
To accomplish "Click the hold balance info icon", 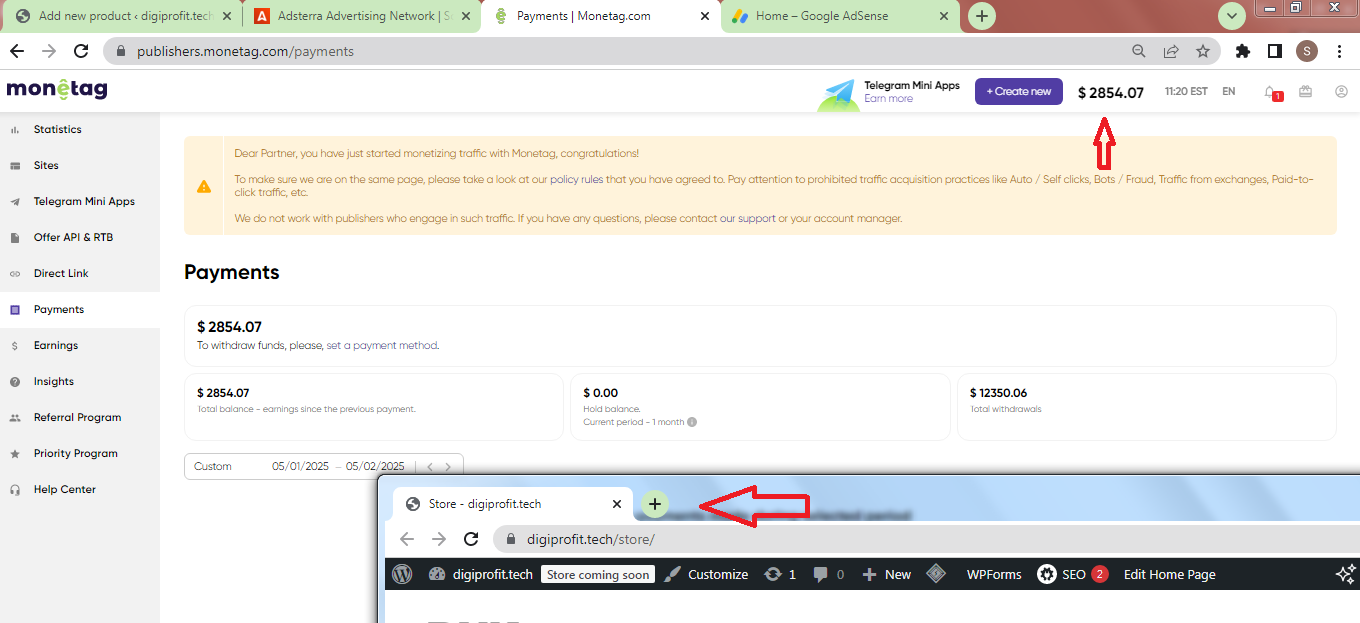I will [x=692, y=422].
